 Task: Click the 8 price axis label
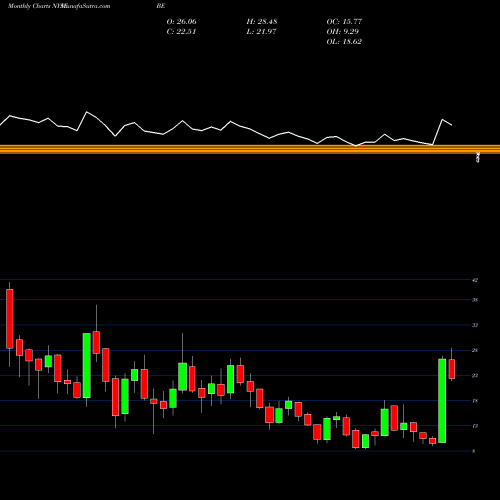point(474,451)
